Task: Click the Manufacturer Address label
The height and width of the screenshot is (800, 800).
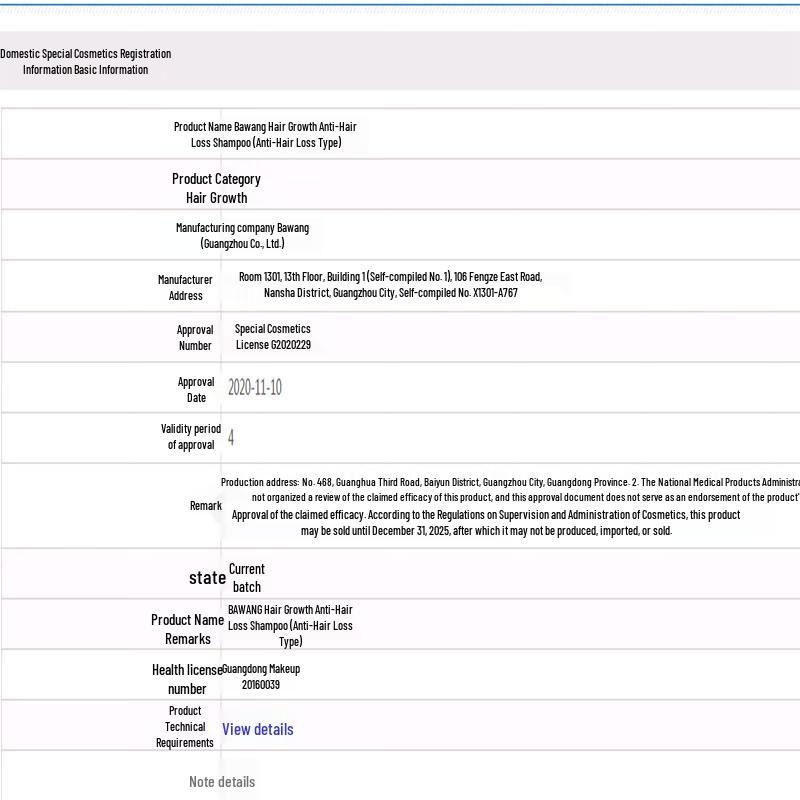Action: 185,287
